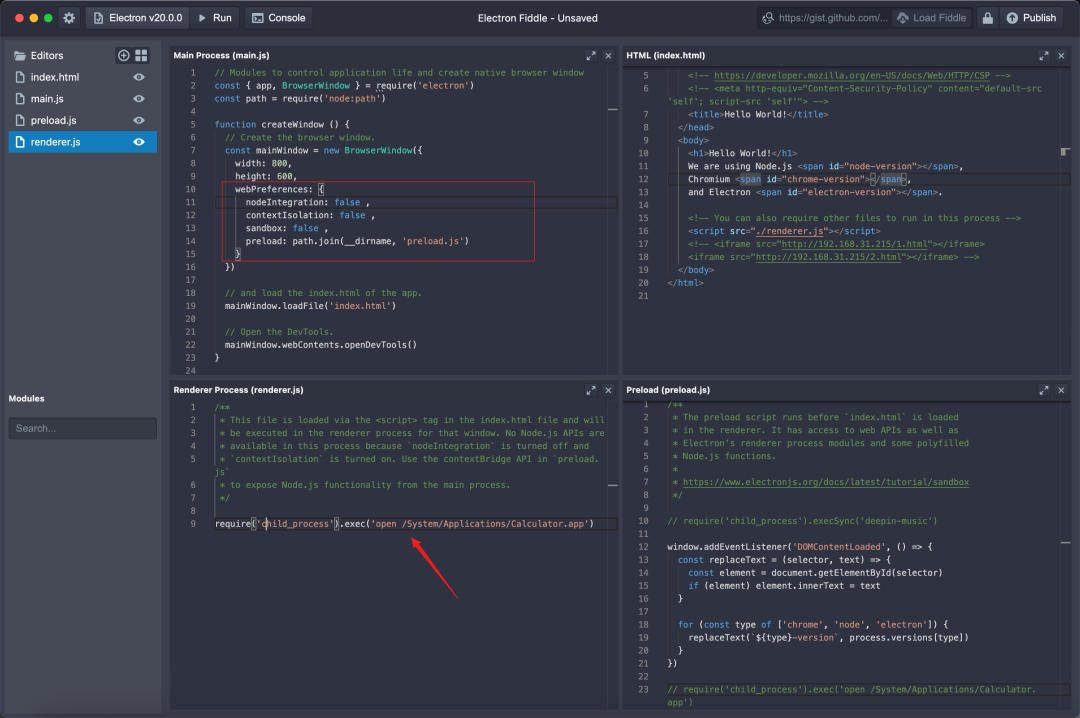Open the developer.mozilla.org CSP link
This screenshot has height=718, width=1080.
click(851, 75)
